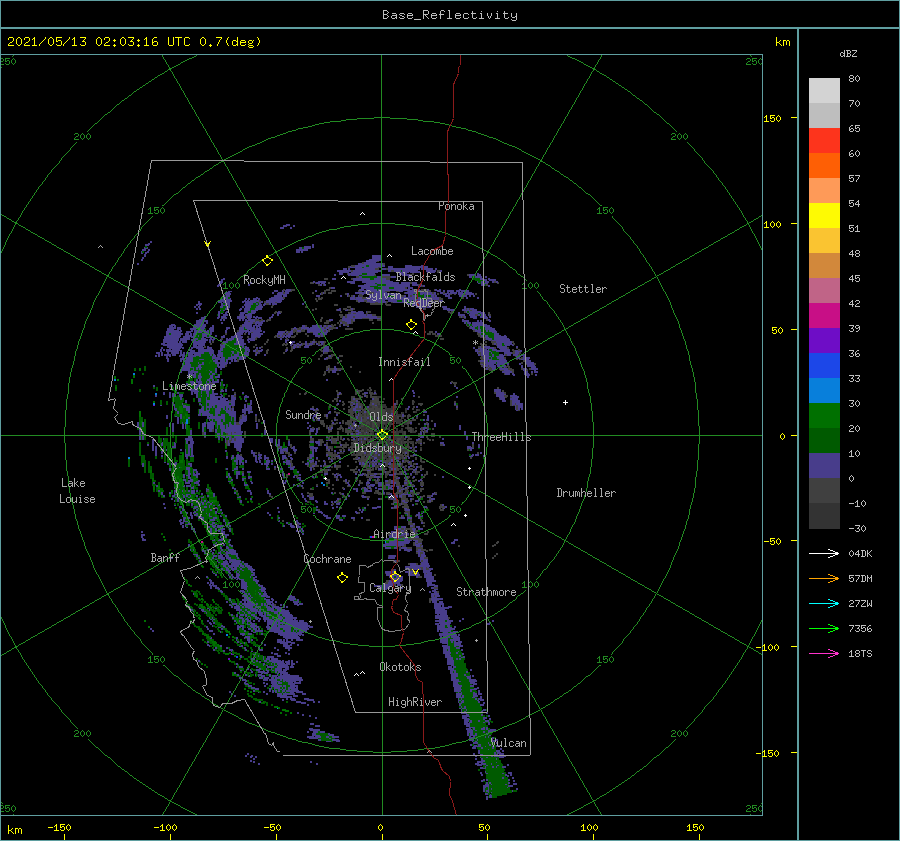Screen dimensions: 900x841
Task: Select the yellow diamond marker above Calgary label
Action: click(395, 577)
